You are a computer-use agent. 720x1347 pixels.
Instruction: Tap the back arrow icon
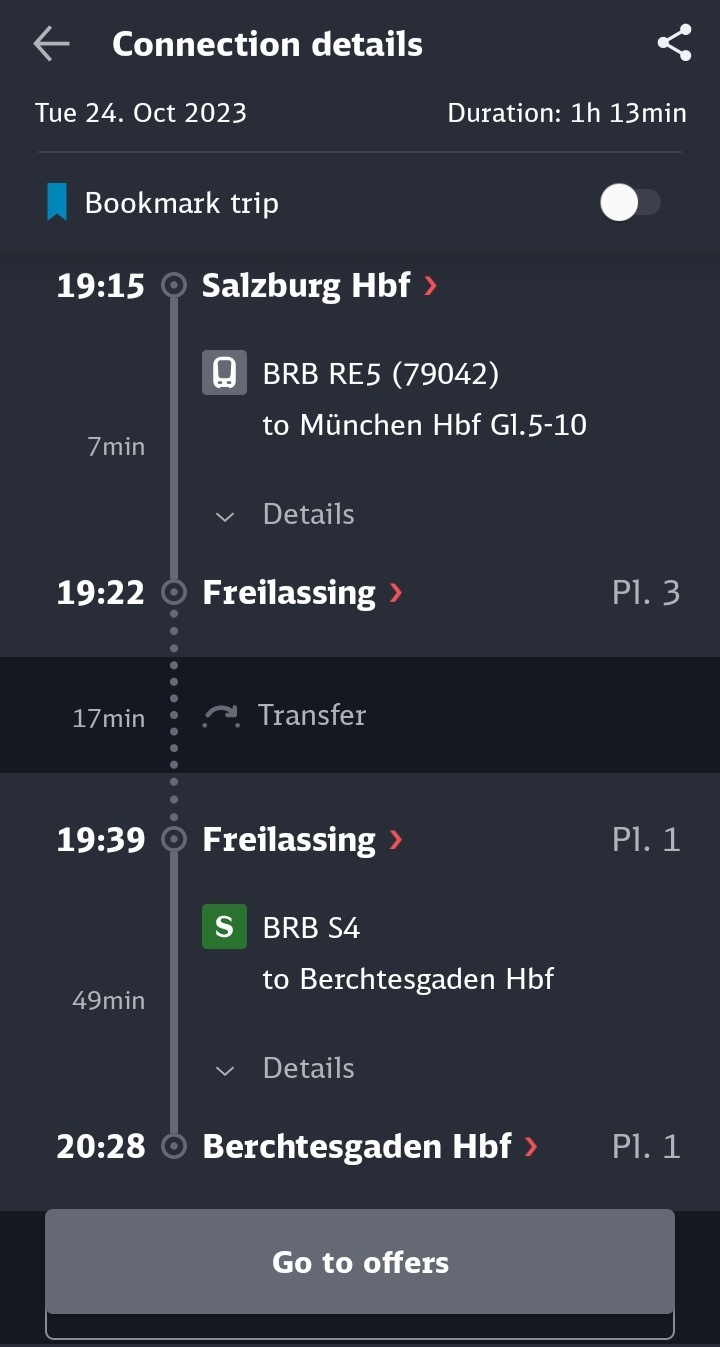(51, 44)
